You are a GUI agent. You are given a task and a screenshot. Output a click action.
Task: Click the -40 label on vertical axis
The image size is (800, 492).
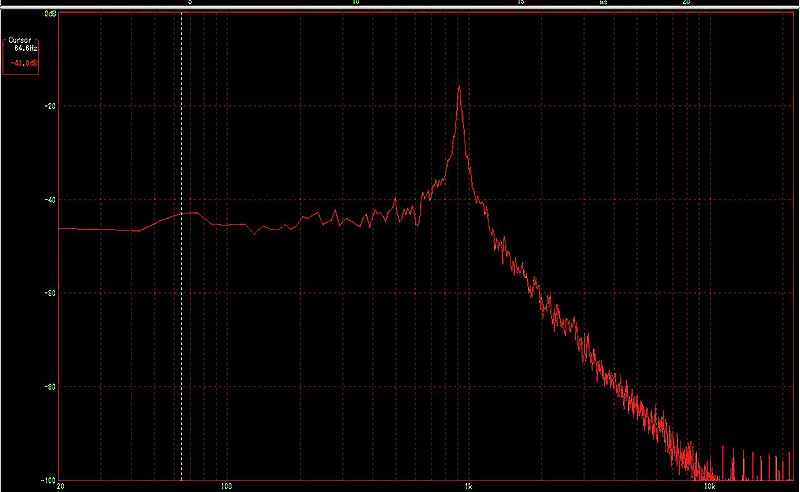click(x=50, y=200)
